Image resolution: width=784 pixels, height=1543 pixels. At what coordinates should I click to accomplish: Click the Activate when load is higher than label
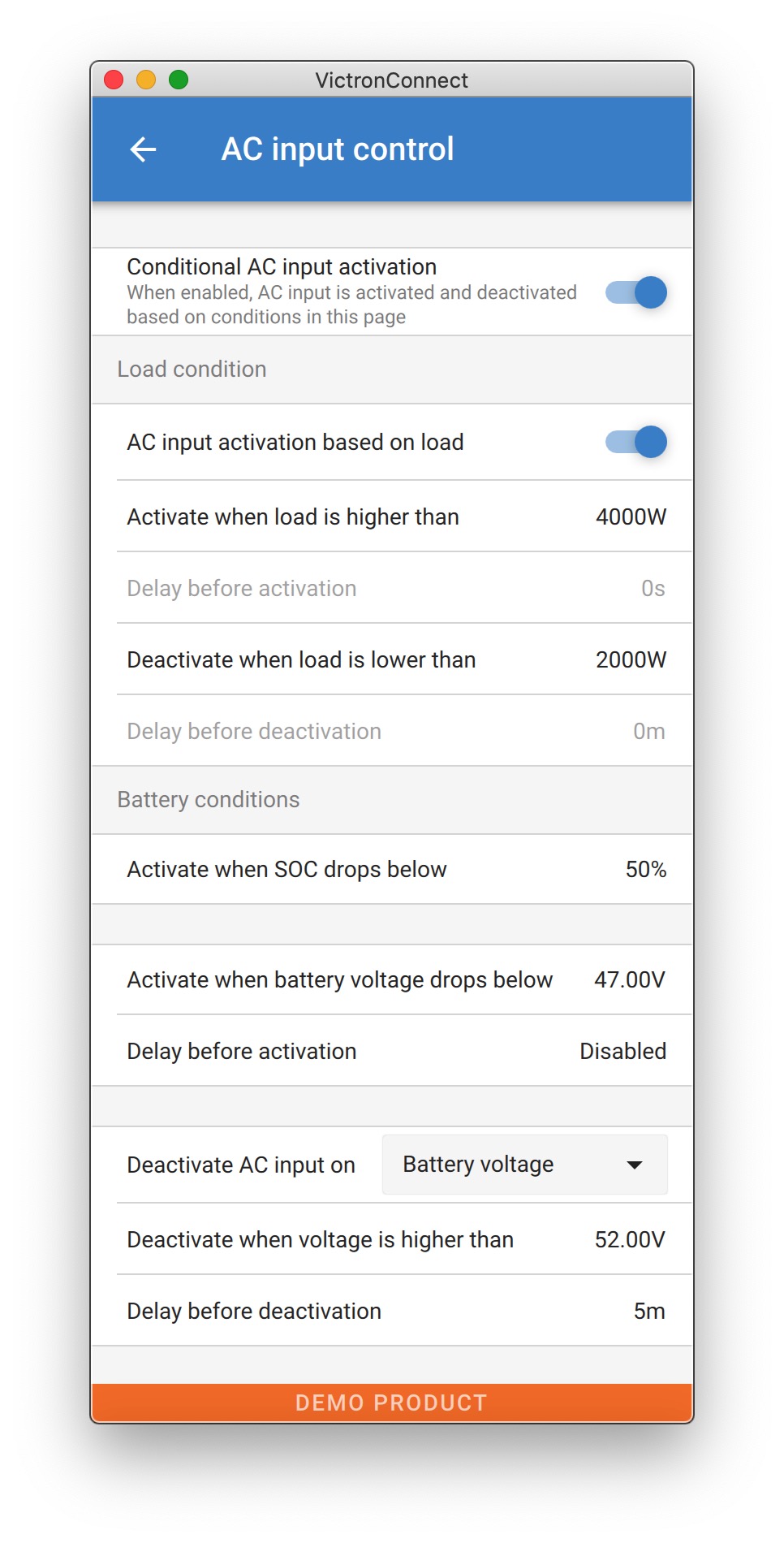[x=293, y=517]
